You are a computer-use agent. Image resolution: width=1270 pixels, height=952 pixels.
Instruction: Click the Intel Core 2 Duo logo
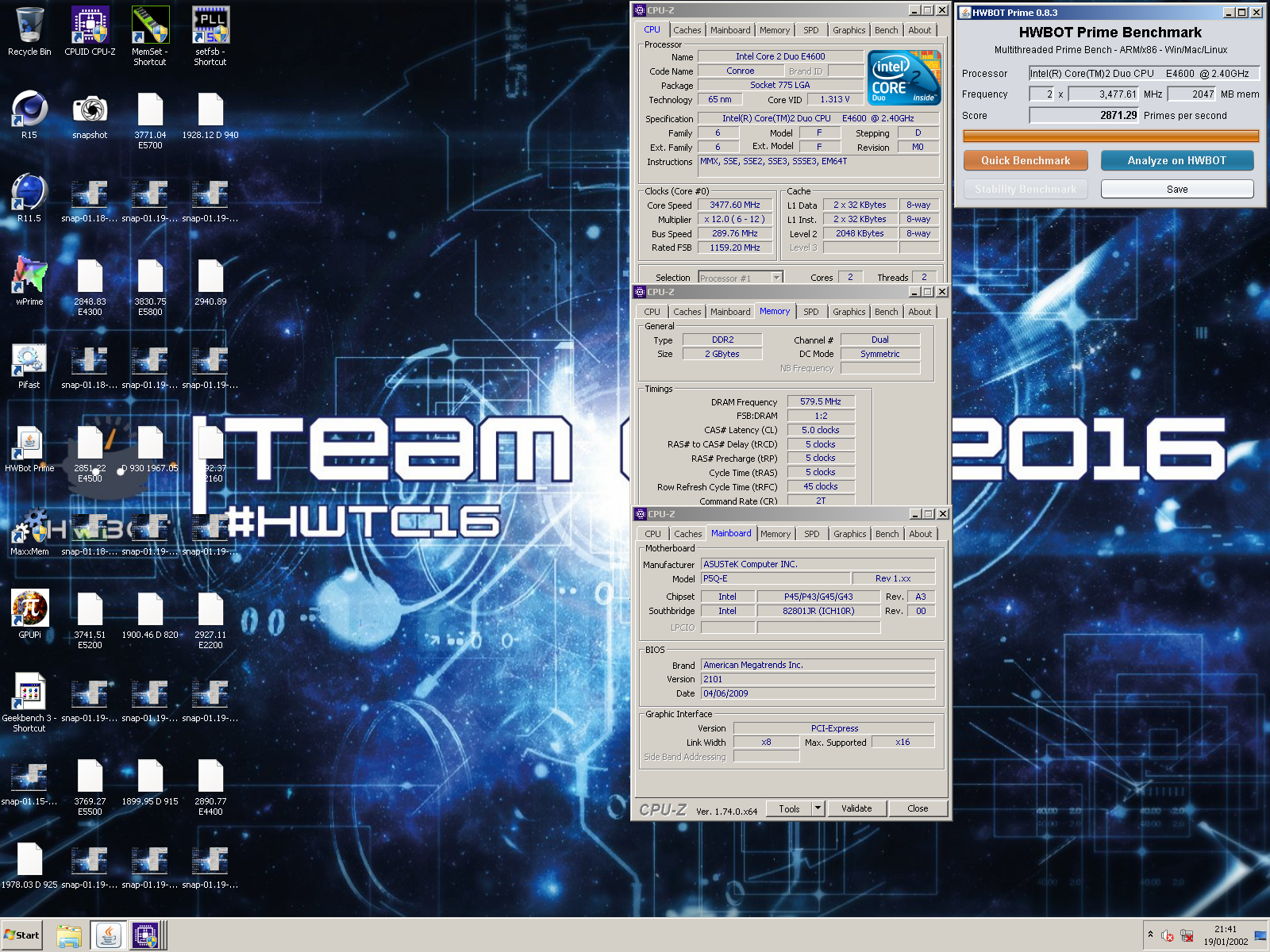click(x=905, y=77)
